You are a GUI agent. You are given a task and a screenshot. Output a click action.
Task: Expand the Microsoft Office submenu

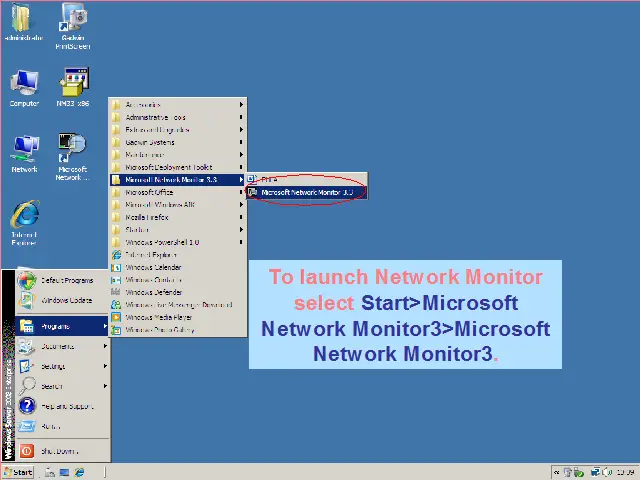pyautogui.click(x=148, y=192)
